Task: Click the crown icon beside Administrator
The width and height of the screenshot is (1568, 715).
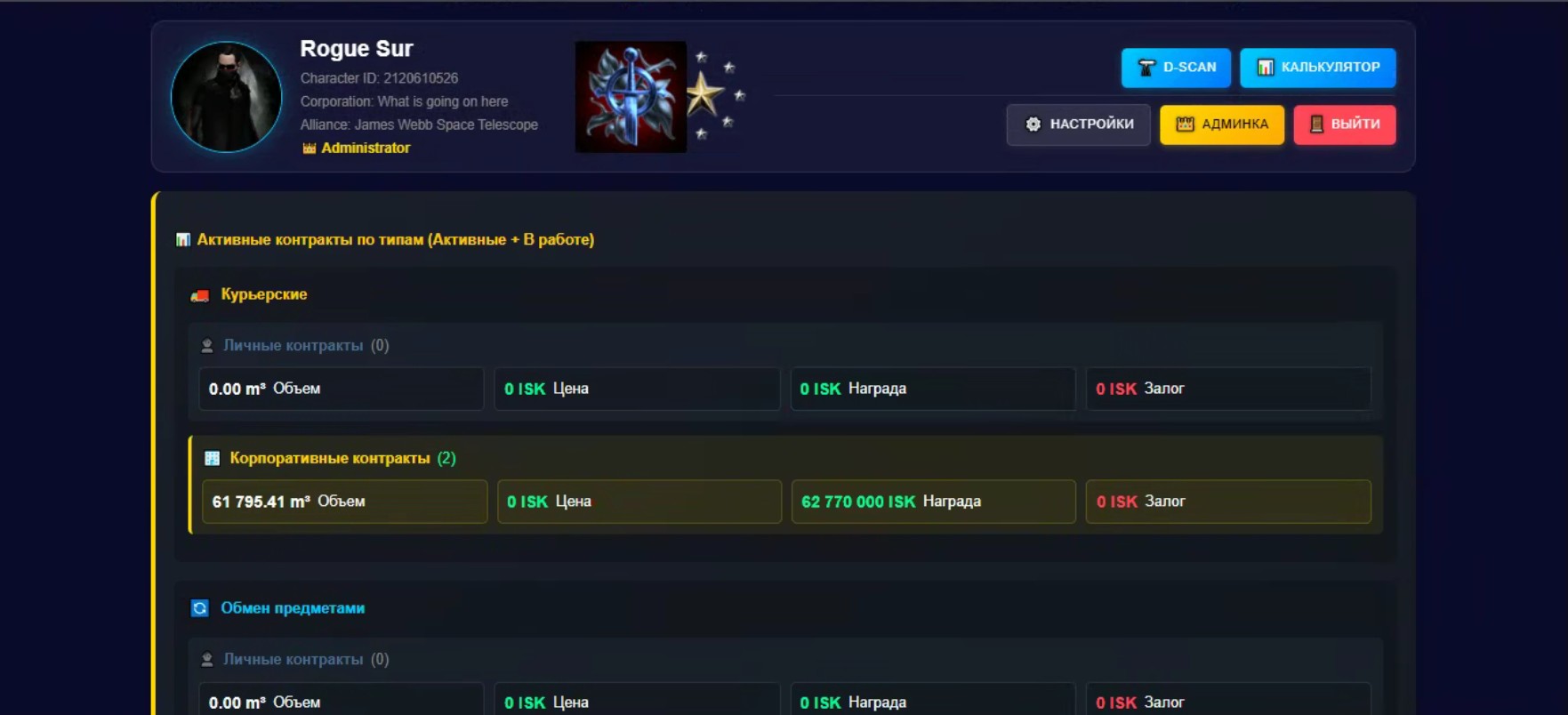Action: [309, 149]
